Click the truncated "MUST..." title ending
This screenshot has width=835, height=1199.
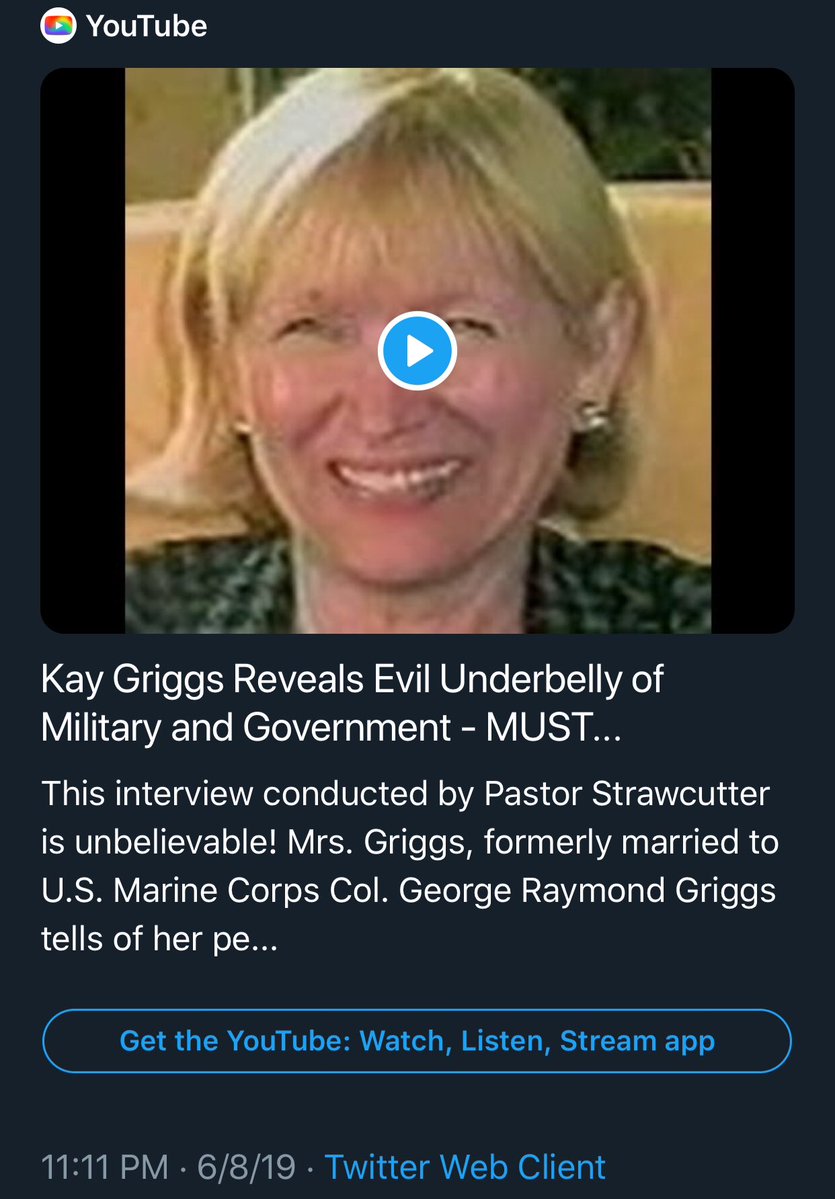(567, 727)
